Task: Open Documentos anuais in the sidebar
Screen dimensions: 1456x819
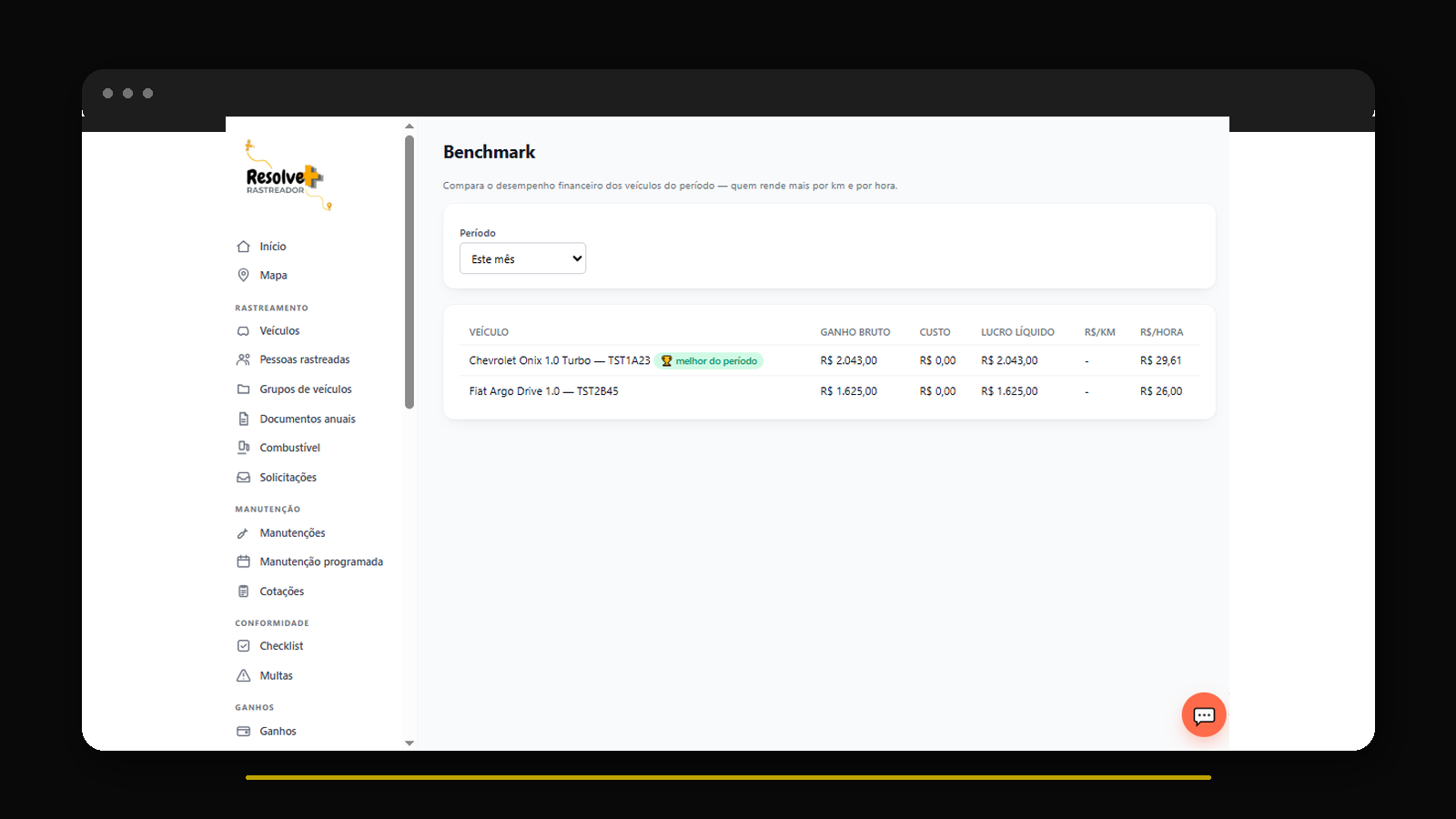Action: [x=308, y=419]
